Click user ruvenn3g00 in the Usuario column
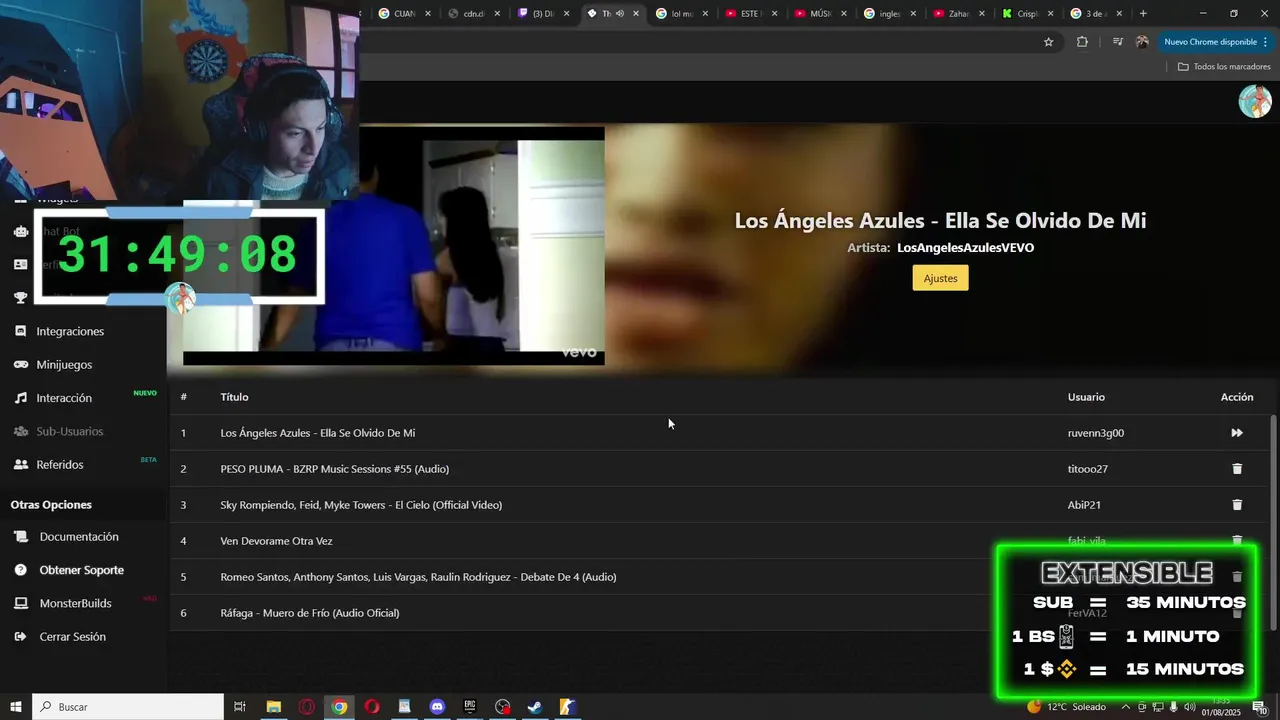Screen dimensions: 1280x720 1096,433
